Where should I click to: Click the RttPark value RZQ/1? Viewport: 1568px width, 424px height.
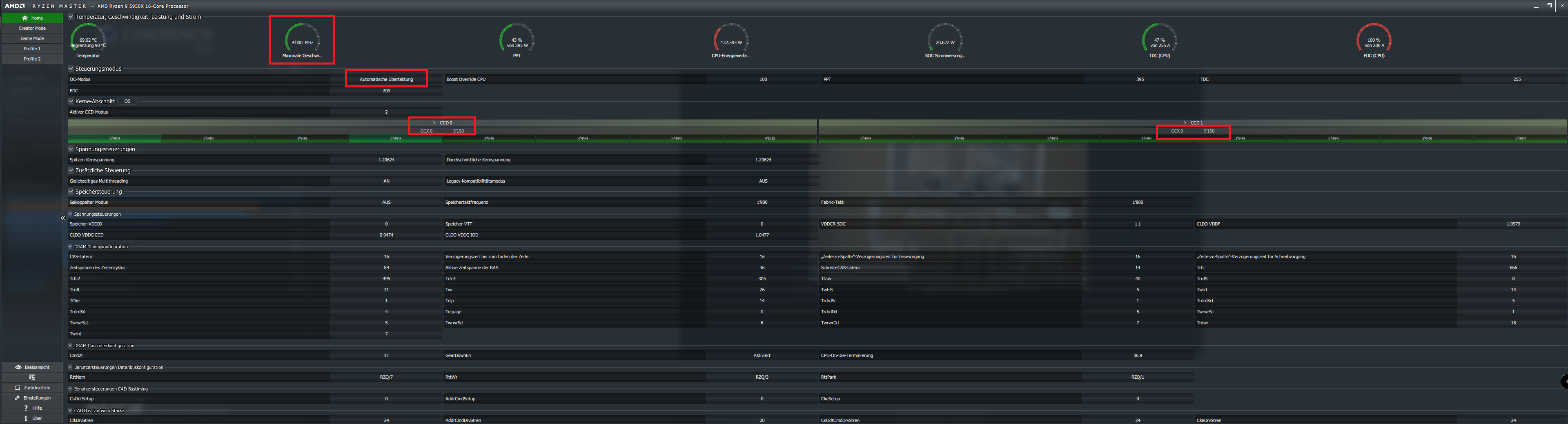(x=1138, y=377)
